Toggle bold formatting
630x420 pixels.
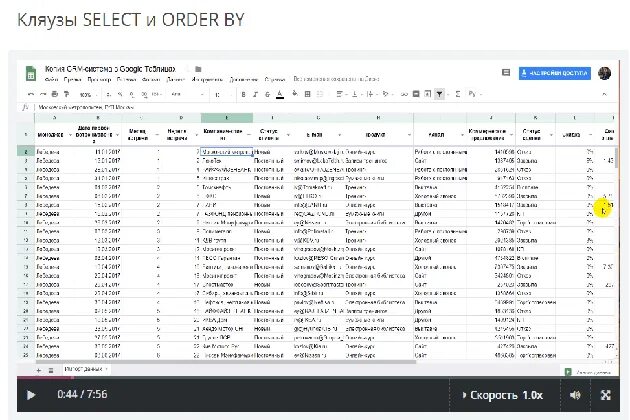(243, 94)
